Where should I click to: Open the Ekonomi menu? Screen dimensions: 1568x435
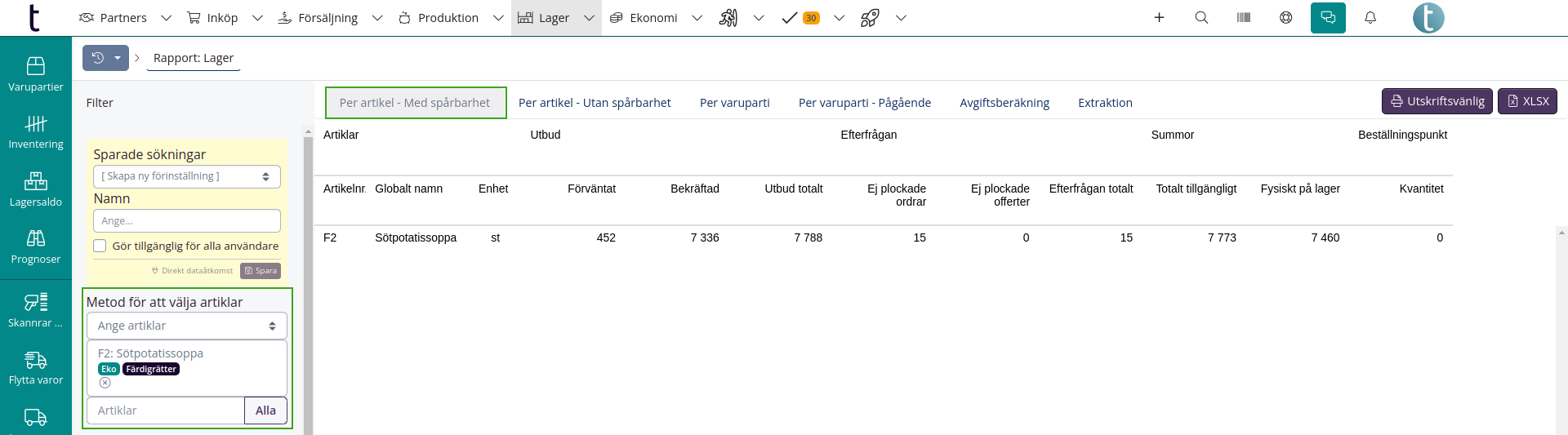[644, 18]
